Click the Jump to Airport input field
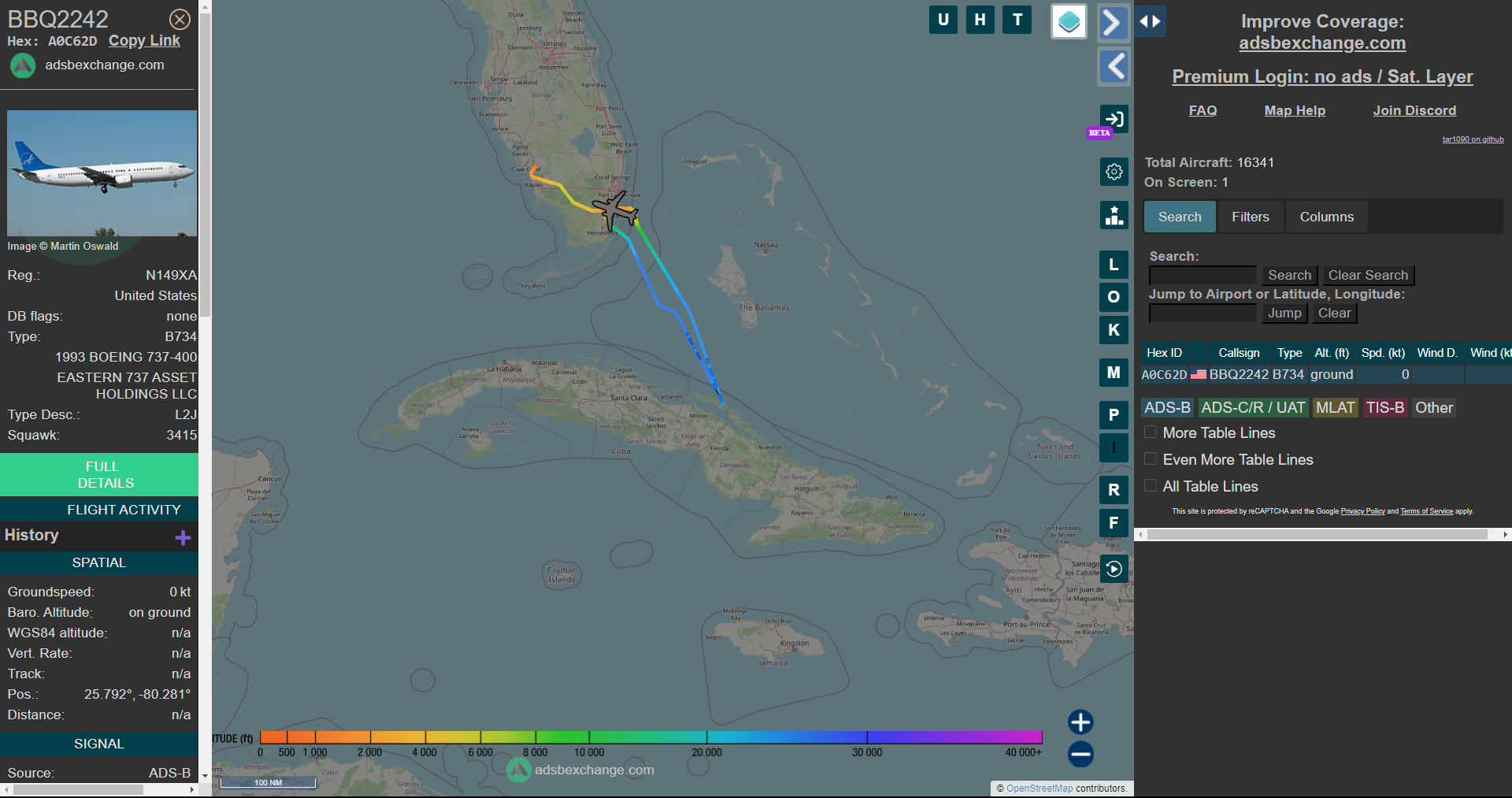 point(1203,313)
